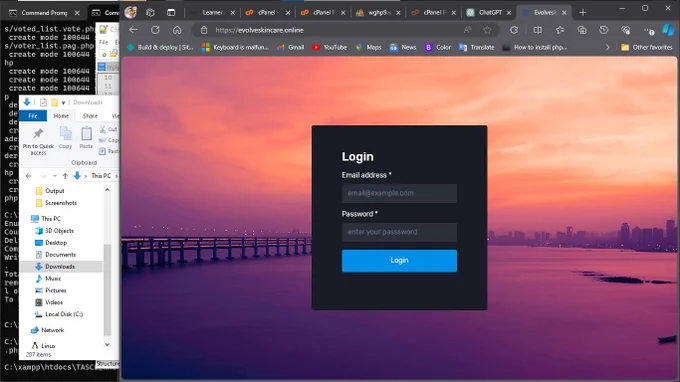Toggle Split screen icon in Edge toolbar

pos(537,30)
